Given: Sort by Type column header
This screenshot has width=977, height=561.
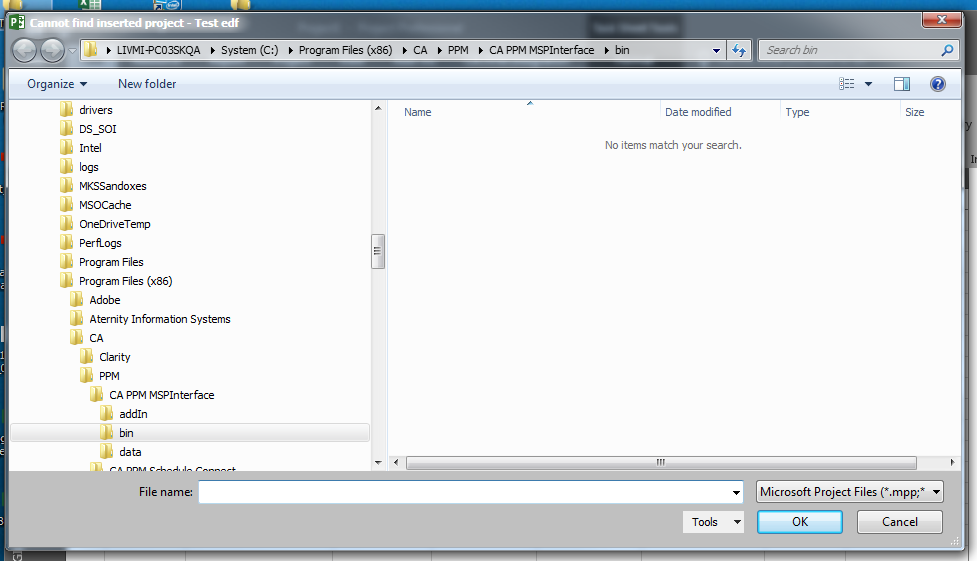Looking at the screenshot, I should tap(797, 112).
